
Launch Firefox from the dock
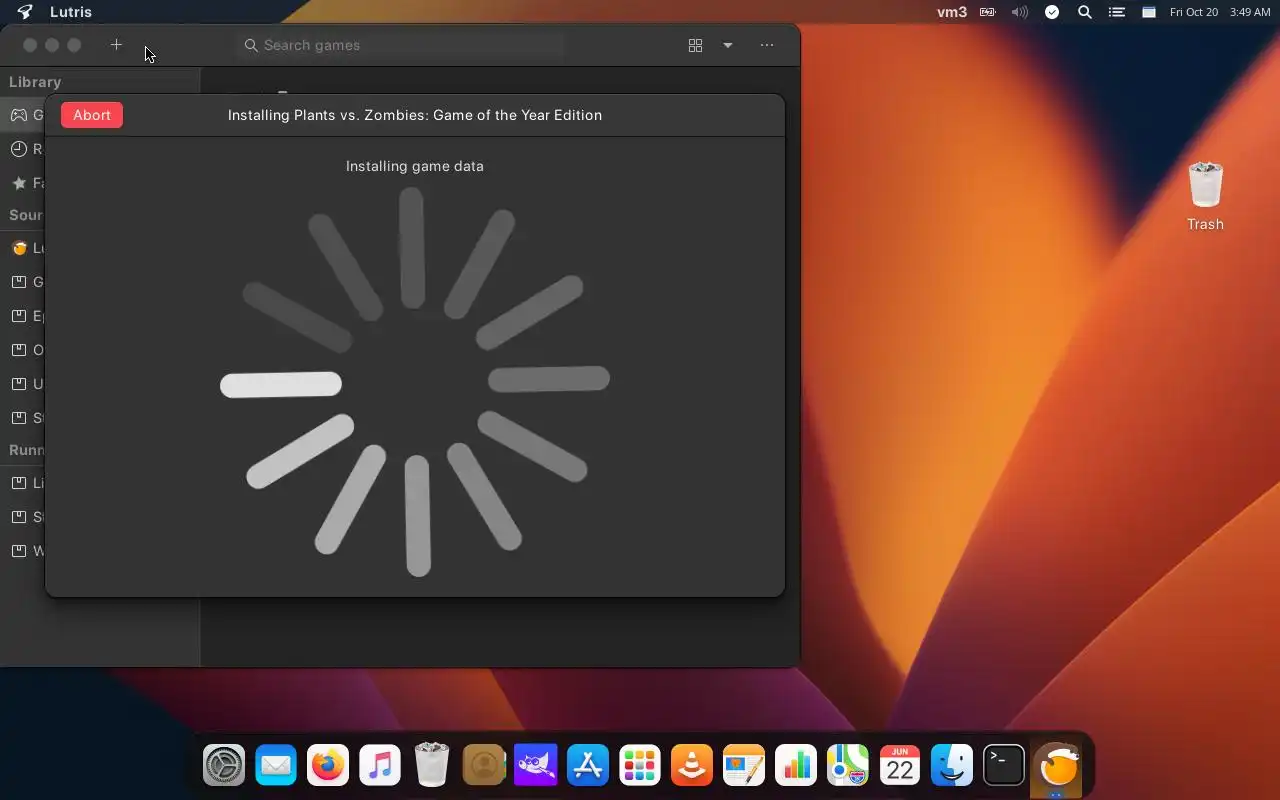tap(328, 767)
